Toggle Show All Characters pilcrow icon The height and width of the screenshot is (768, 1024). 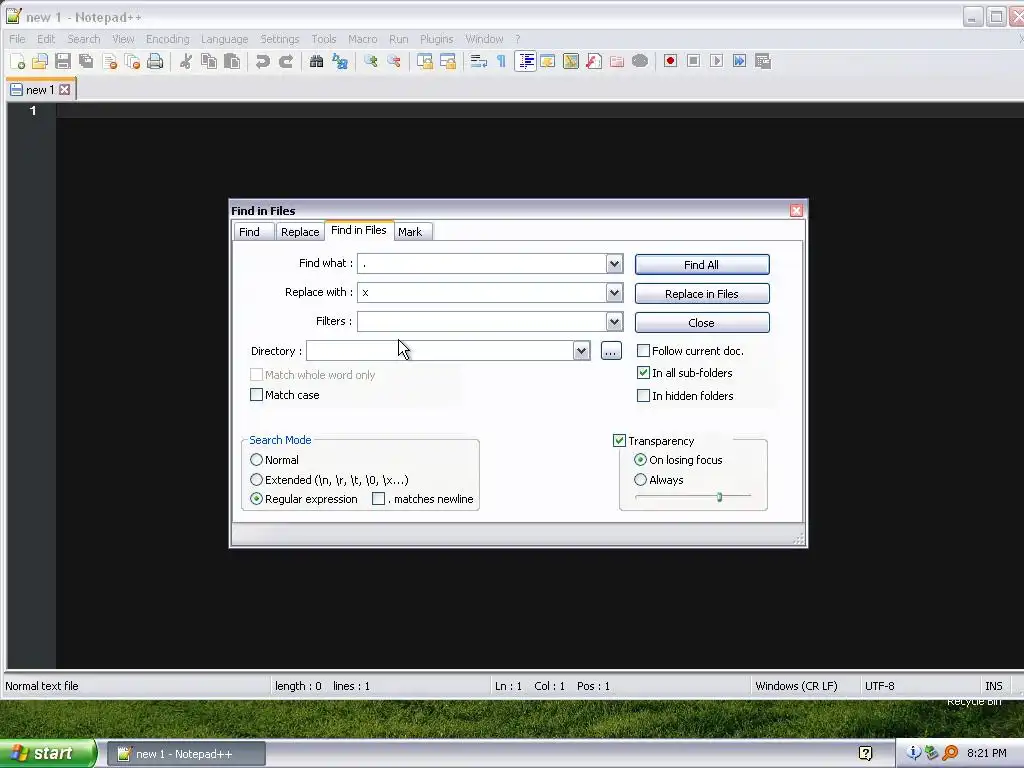click(x=502, y=61)
